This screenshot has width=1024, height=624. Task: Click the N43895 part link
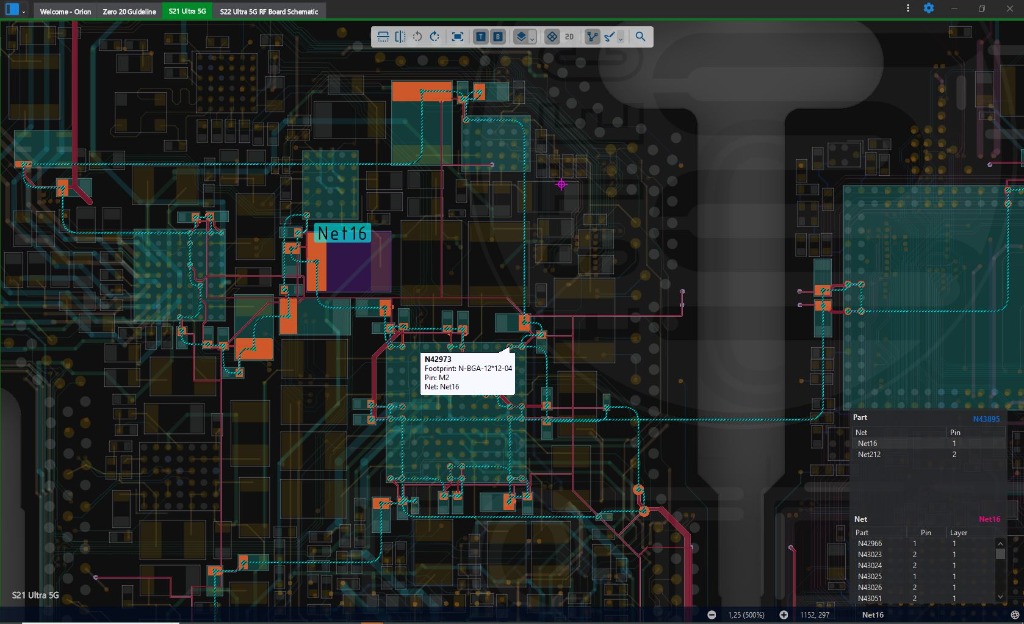(986, 419)
